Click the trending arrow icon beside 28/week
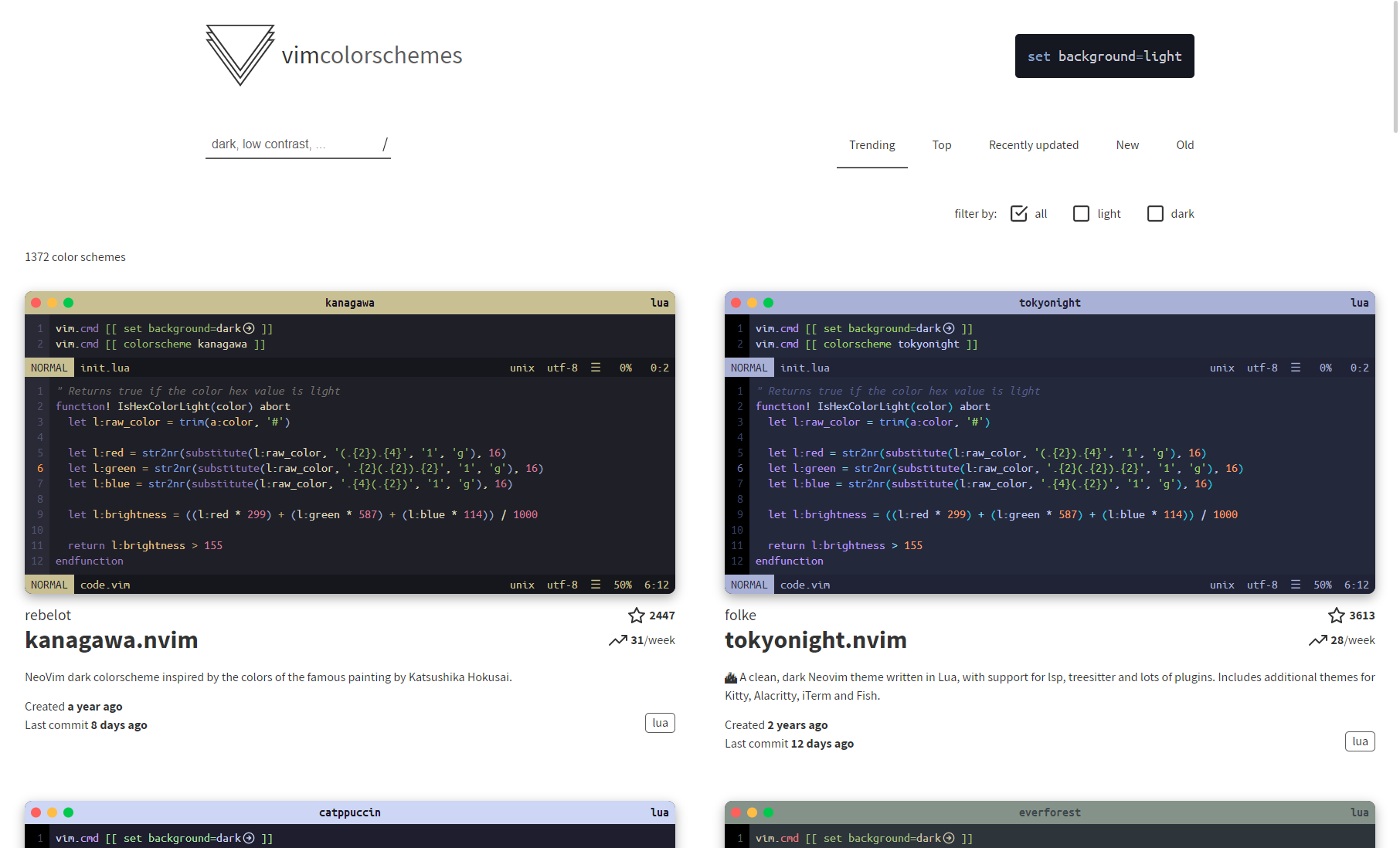Screen dimensions: 1400x848 tap(1317, 640)
